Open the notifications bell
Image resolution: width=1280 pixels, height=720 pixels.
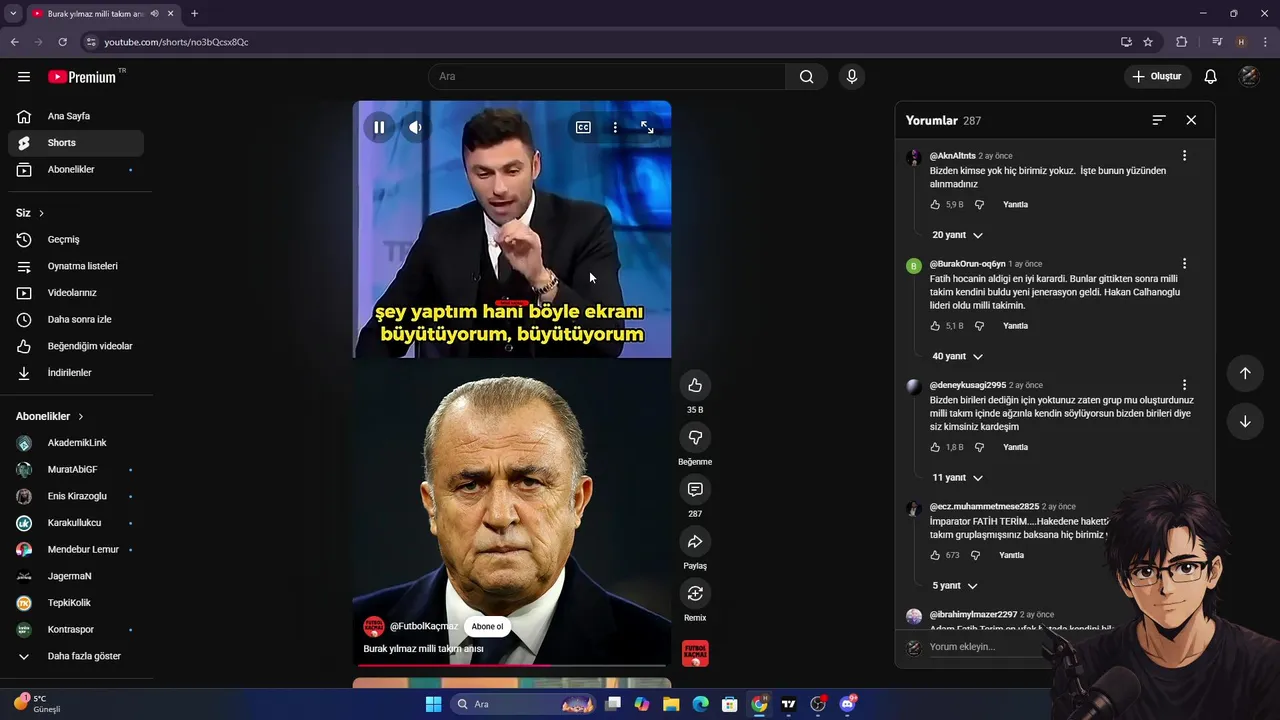click(x=1211, y=76)
